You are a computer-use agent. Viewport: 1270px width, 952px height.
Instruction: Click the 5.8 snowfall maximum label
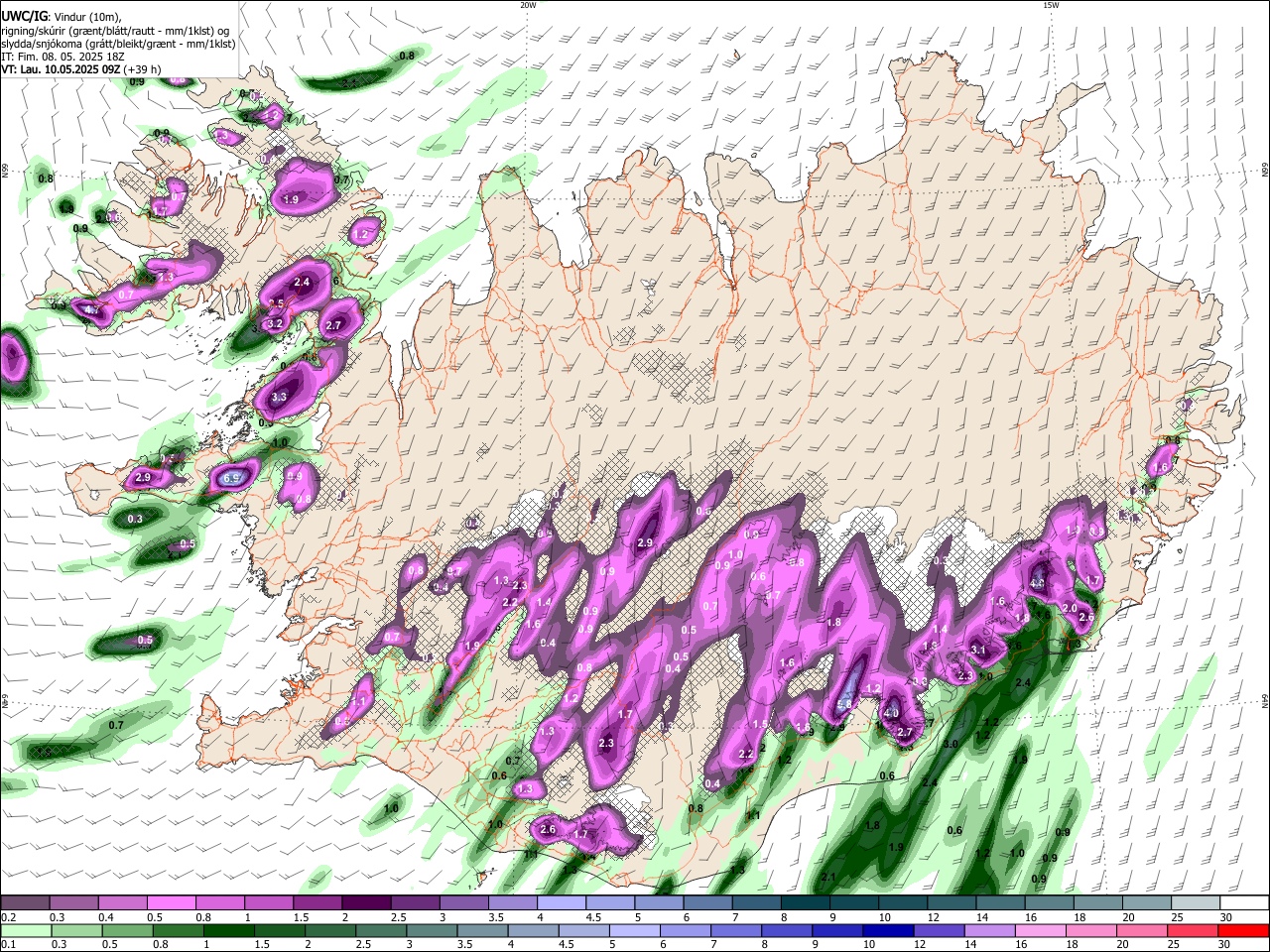click(x=845, y=704)
